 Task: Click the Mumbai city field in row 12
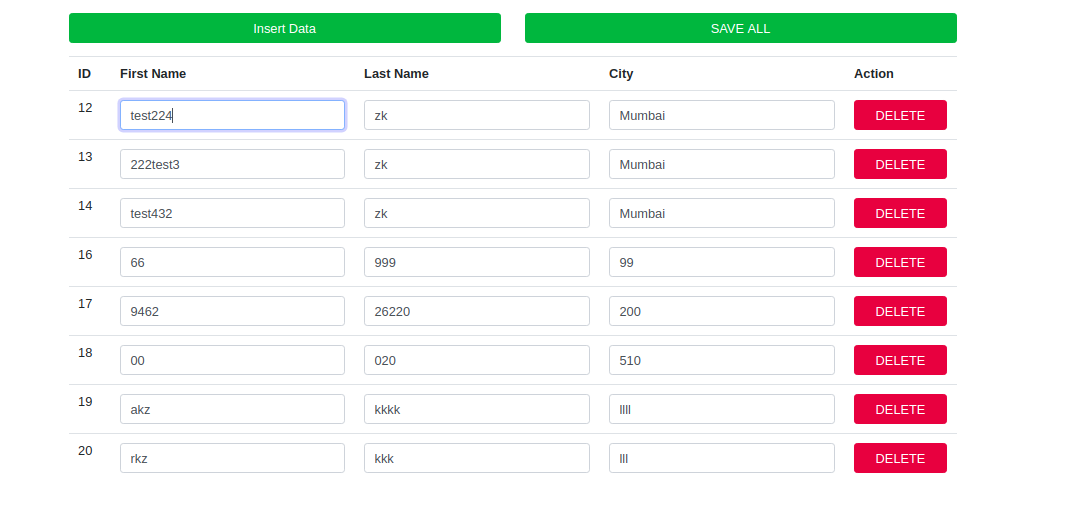click(722, 115)
